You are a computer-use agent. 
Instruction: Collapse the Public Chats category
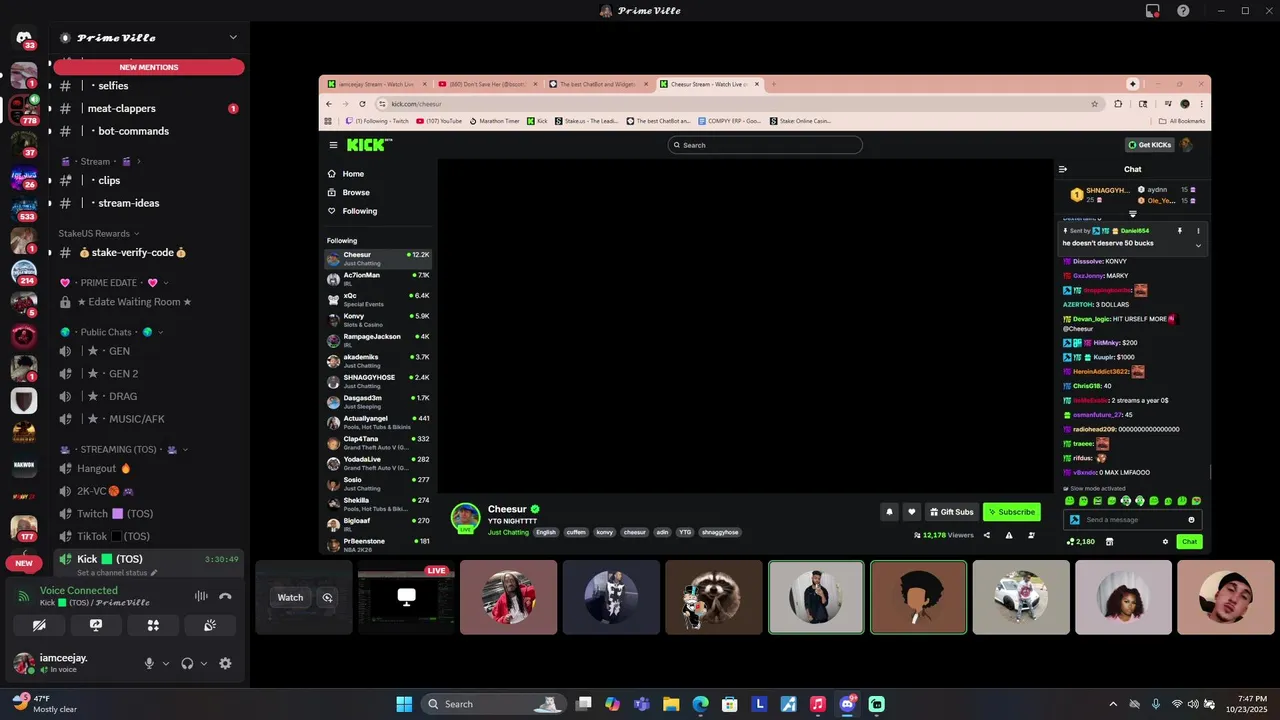[x=112, y=332]
